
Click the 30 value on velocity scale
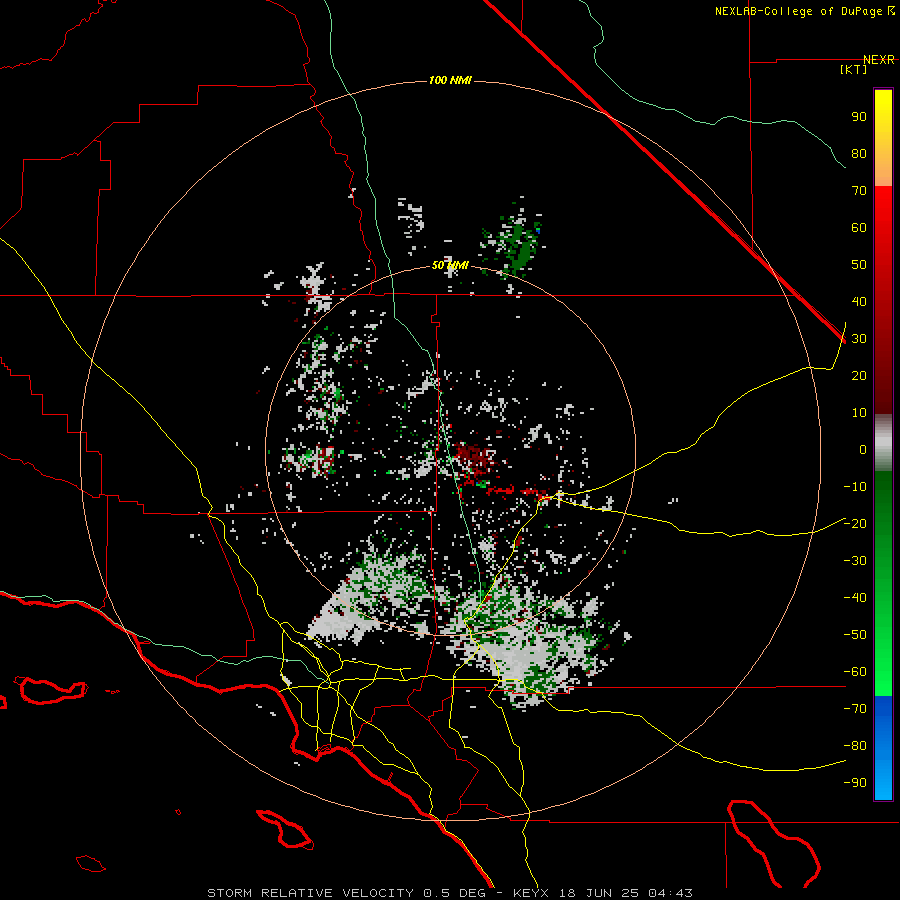pyautogui.click(x=859, y=339)
